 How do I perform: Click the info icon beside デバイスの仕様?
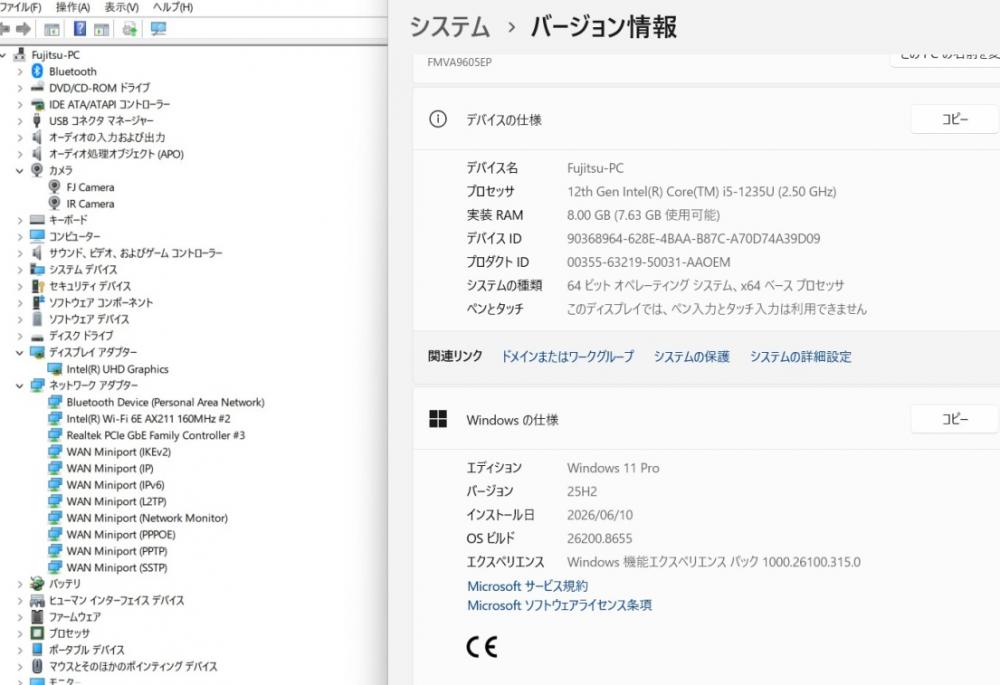click(x=438, y=119)
